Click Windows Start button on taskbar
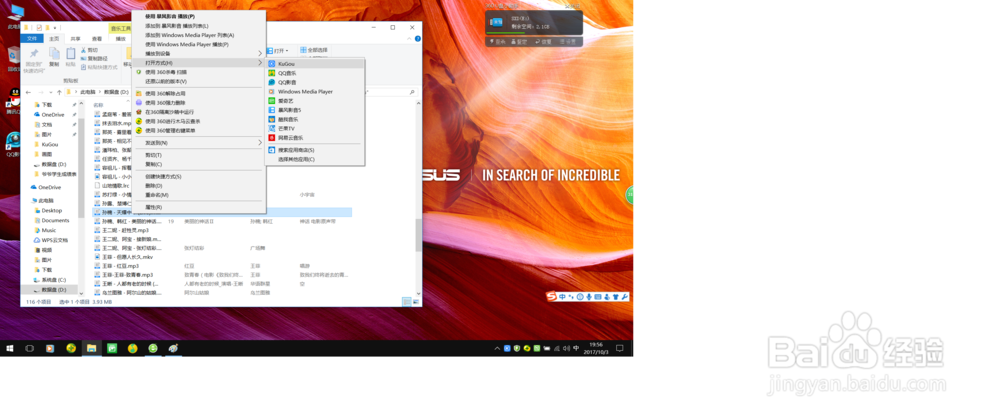The width and height of the screenshot is (1000, 418). (10, 348)
